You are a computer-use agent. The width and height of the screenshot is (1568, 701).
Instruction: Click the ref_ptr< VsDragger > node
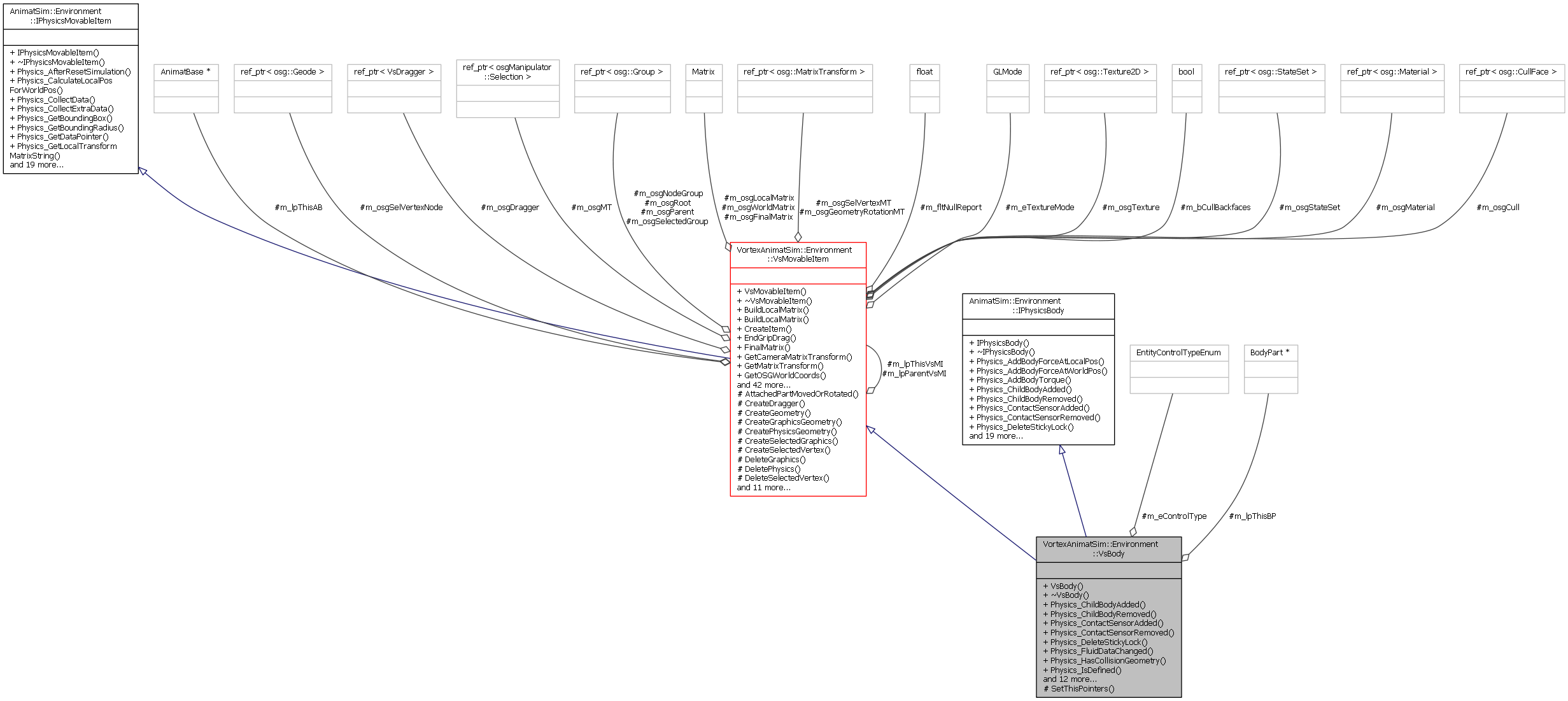[394, 89]
